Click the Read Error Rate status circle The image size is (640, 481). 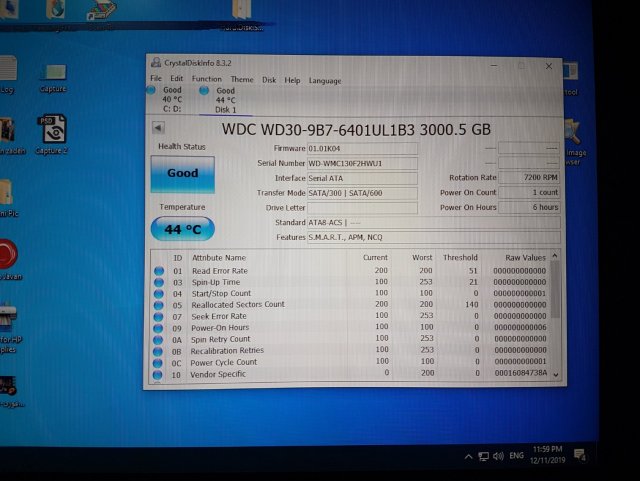click(158, 271)
